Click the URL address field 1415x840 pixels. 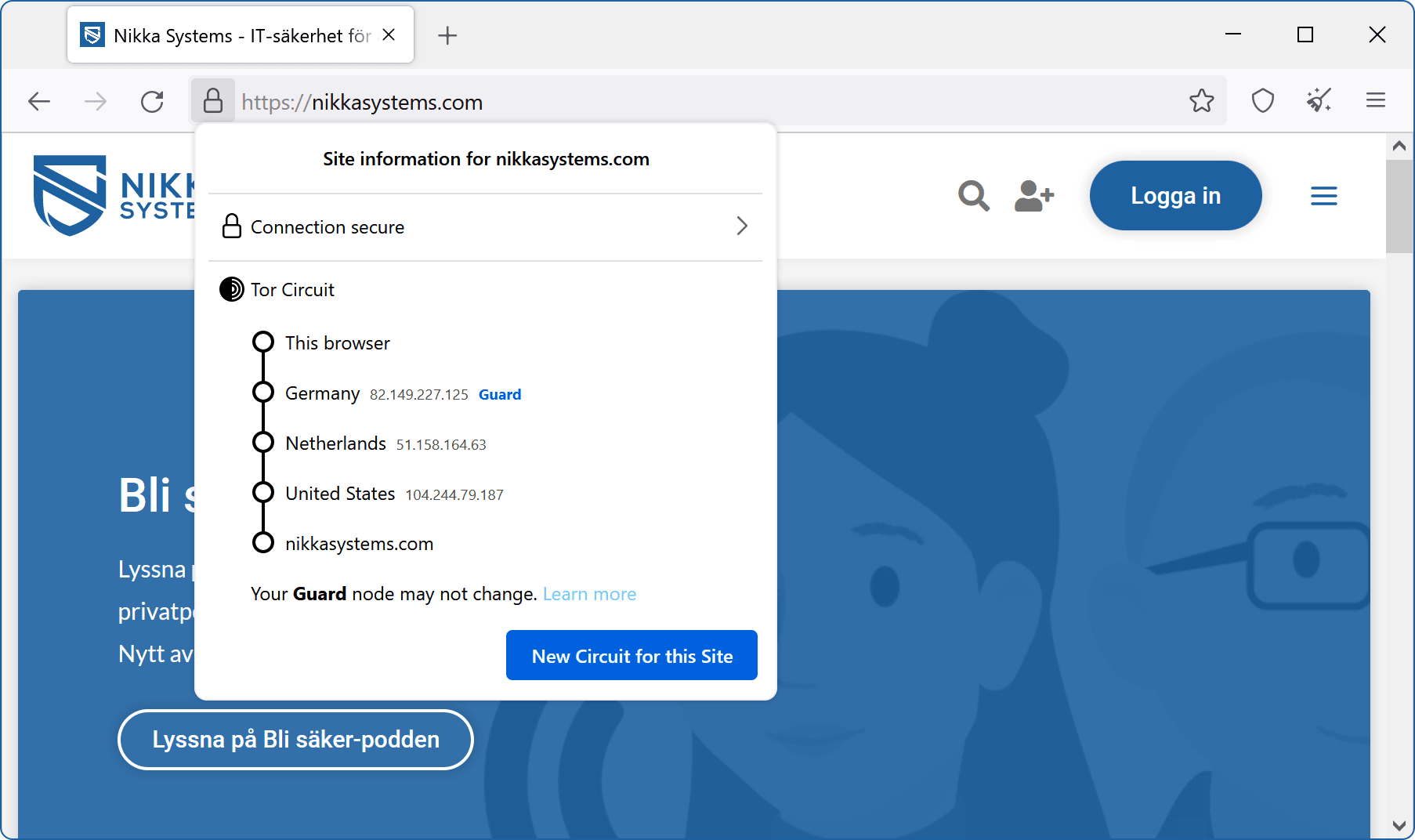(709, 101)
